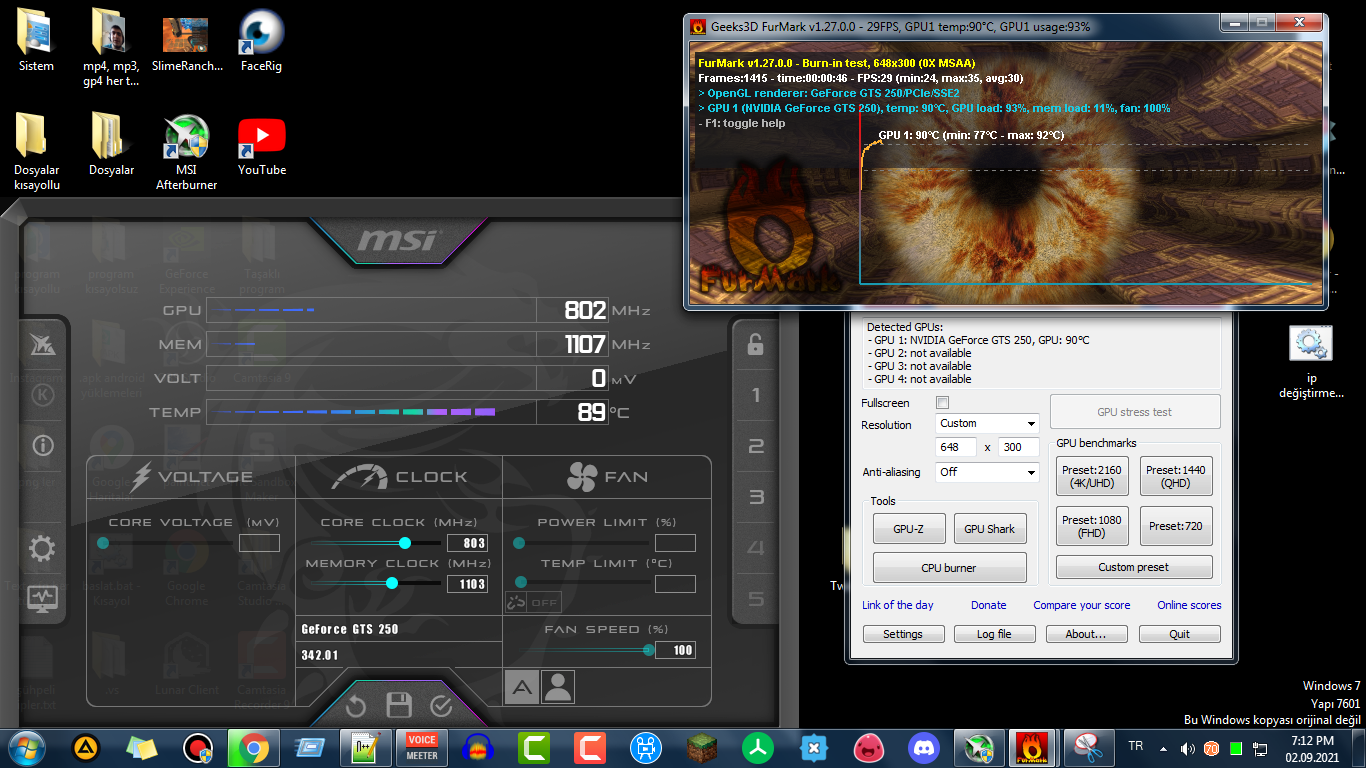Select Afterburner profile slot 3
This screenshot has height=768, width=1366.
click(756, 497)
